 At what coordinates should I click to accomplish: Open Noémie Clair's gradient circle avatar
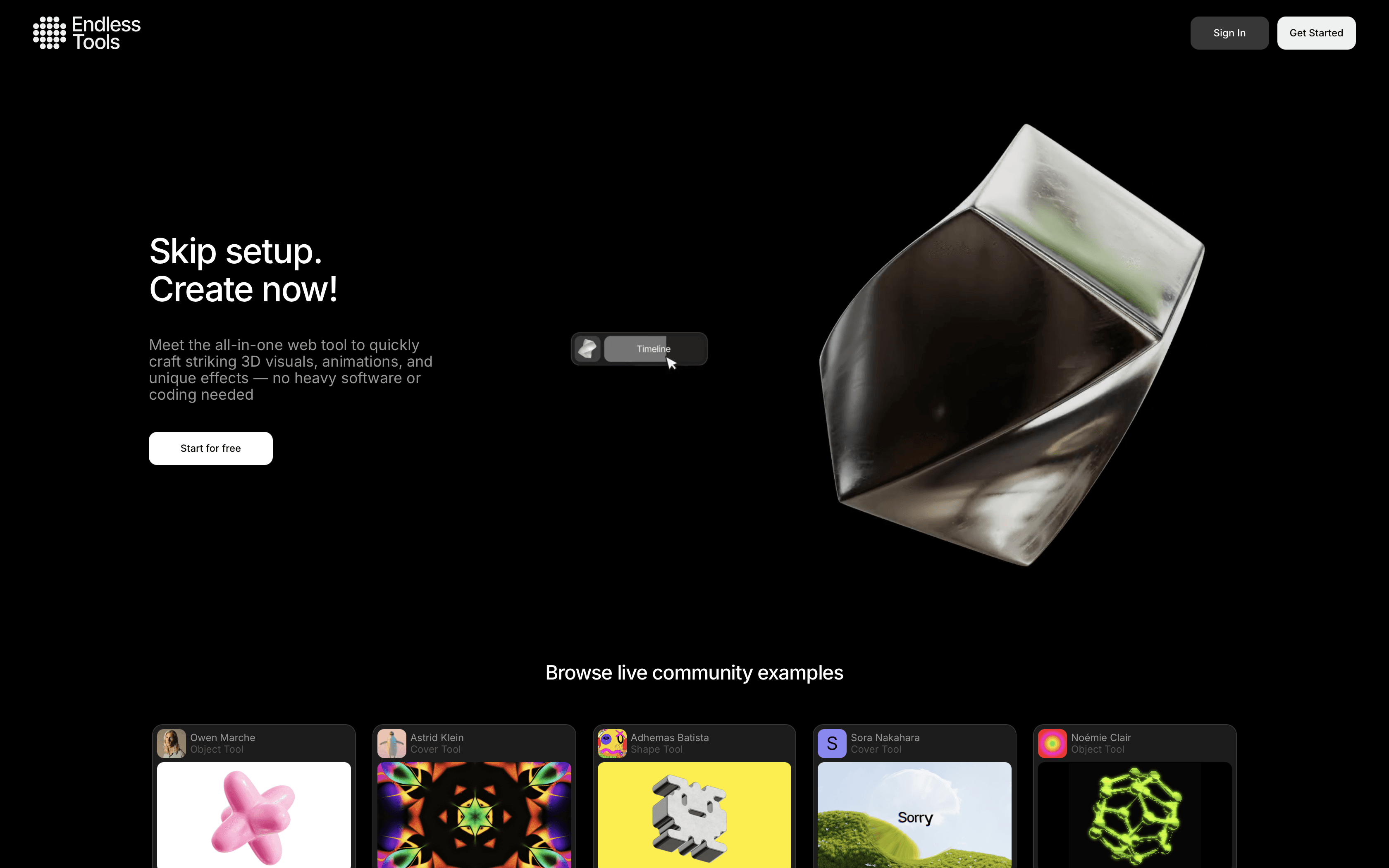click(x=1052, y=744)
